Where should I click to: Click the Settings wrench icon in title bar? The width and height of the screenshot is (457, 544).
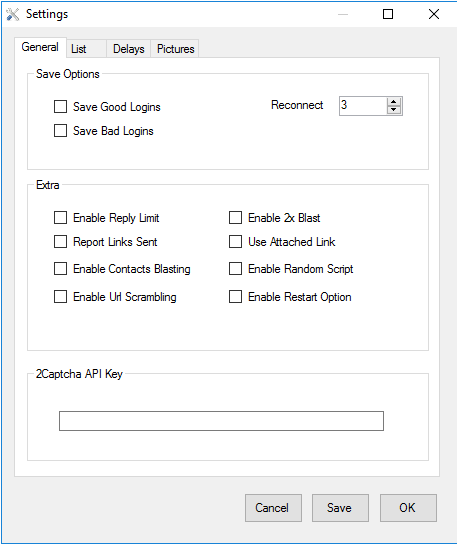point(13,14)
